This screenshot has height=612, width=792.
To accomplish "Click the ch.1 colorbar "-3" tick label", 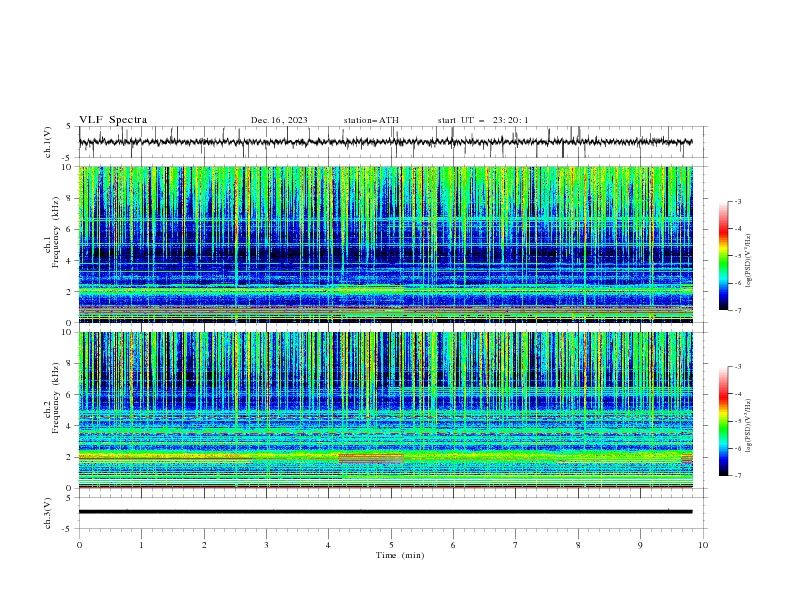I will (738, 201).
